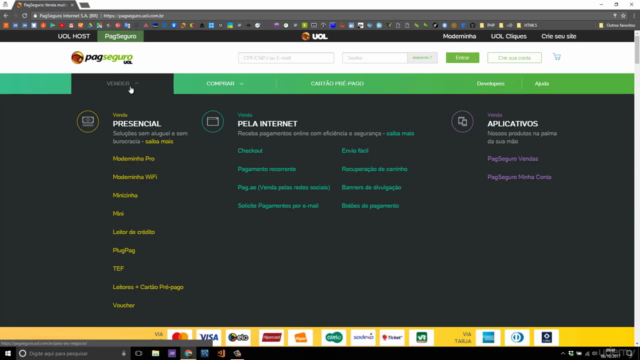
Task: Open the Botões de pagamento link
Action: [x=370, y=206]
